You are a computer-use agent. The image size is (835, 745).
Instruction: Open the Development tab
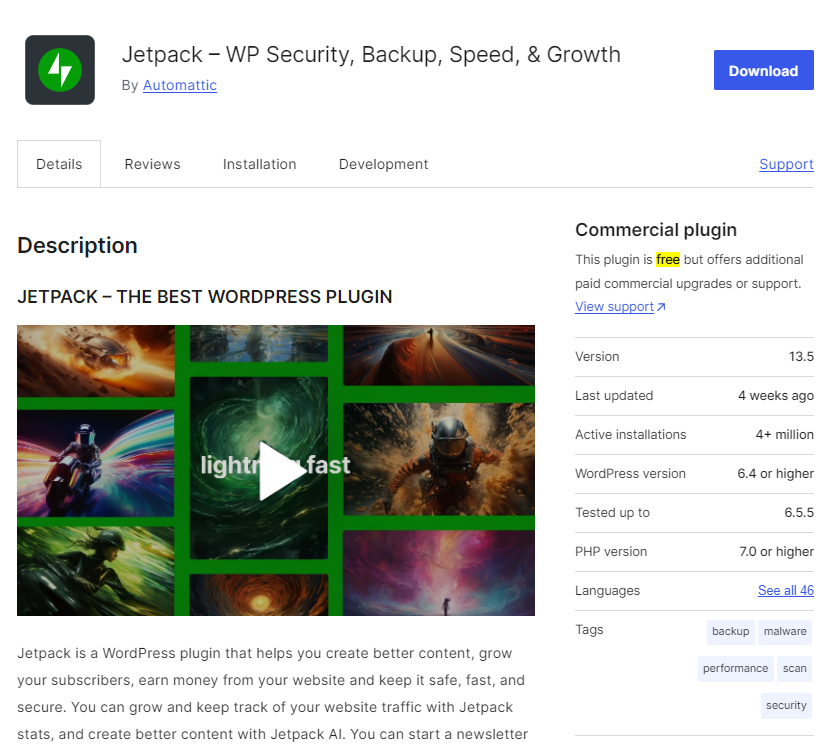[383, 164]
